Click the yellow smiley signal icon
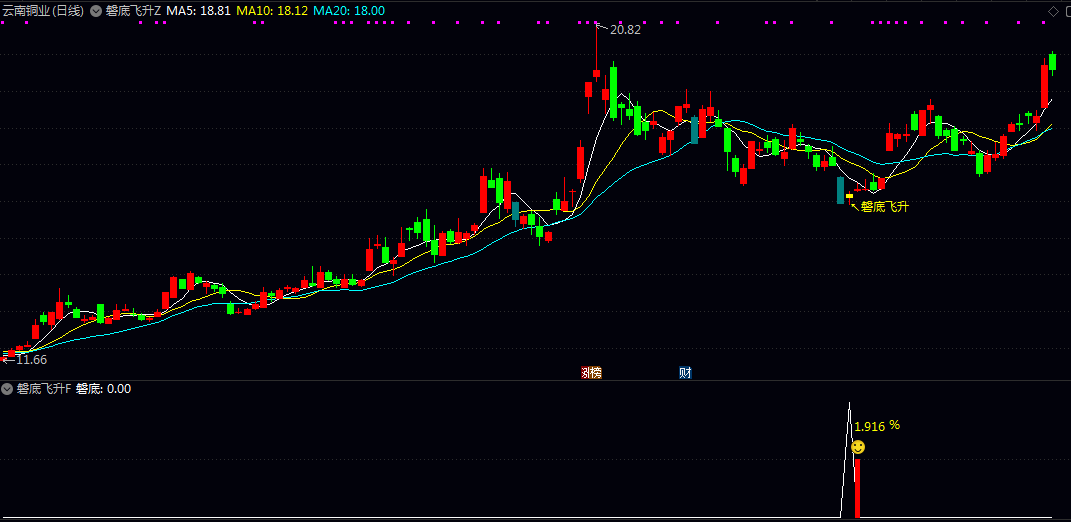 tap(858, 448)
